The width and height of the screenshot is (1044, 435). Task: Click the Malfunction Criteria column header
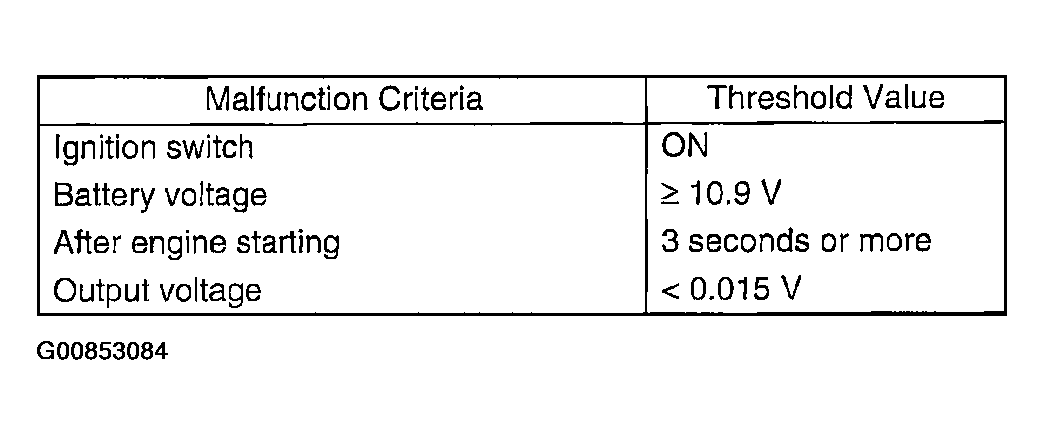[x=344, y=99]
